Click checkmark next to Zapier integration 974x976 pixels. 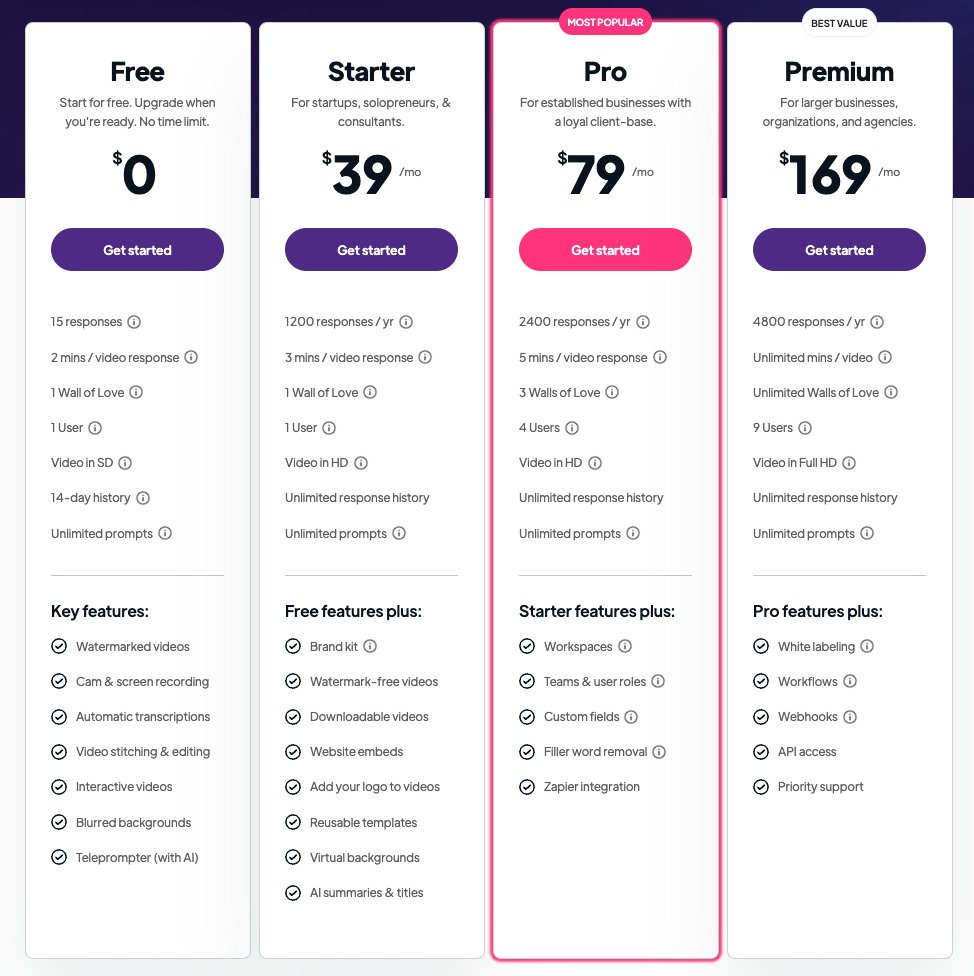tap(527, 787)
